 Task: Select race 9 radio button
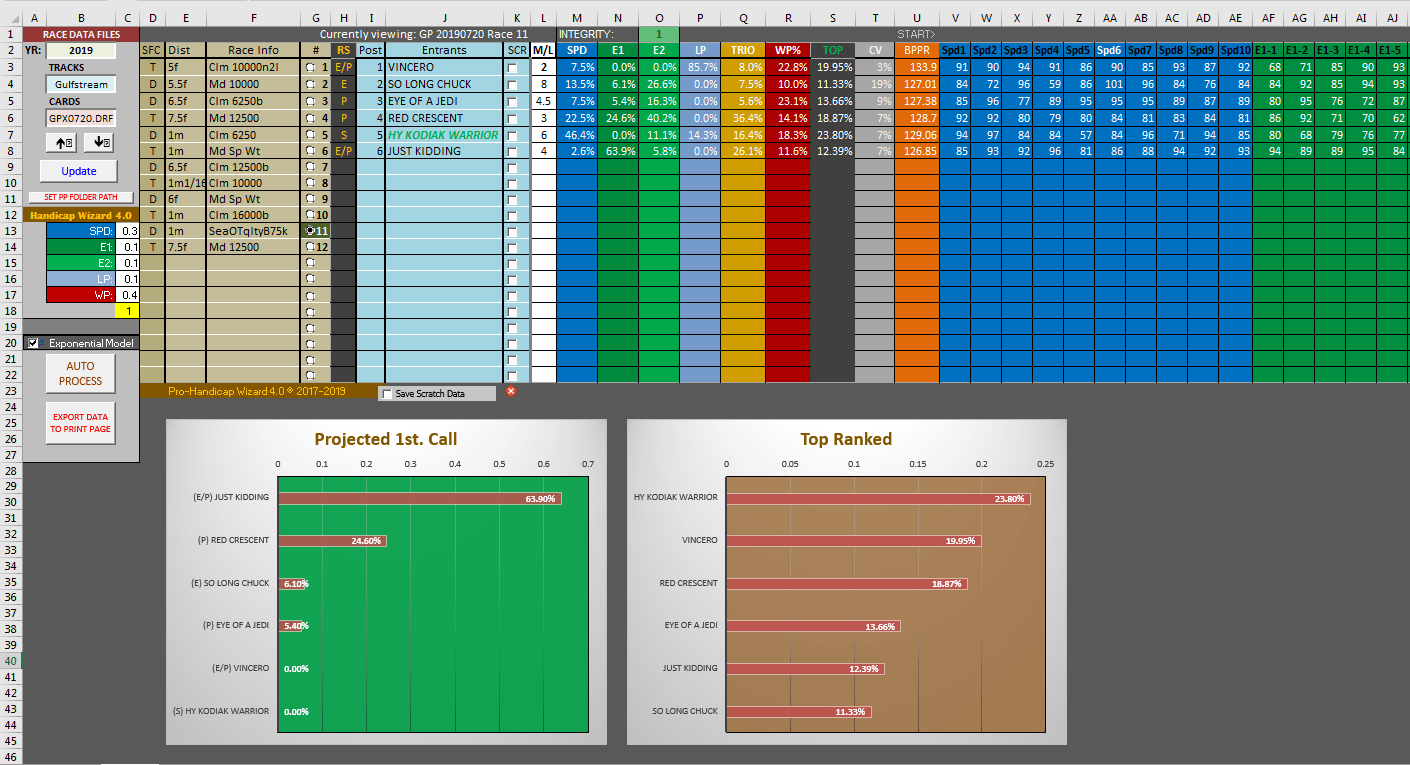click(x=311, y=199)
